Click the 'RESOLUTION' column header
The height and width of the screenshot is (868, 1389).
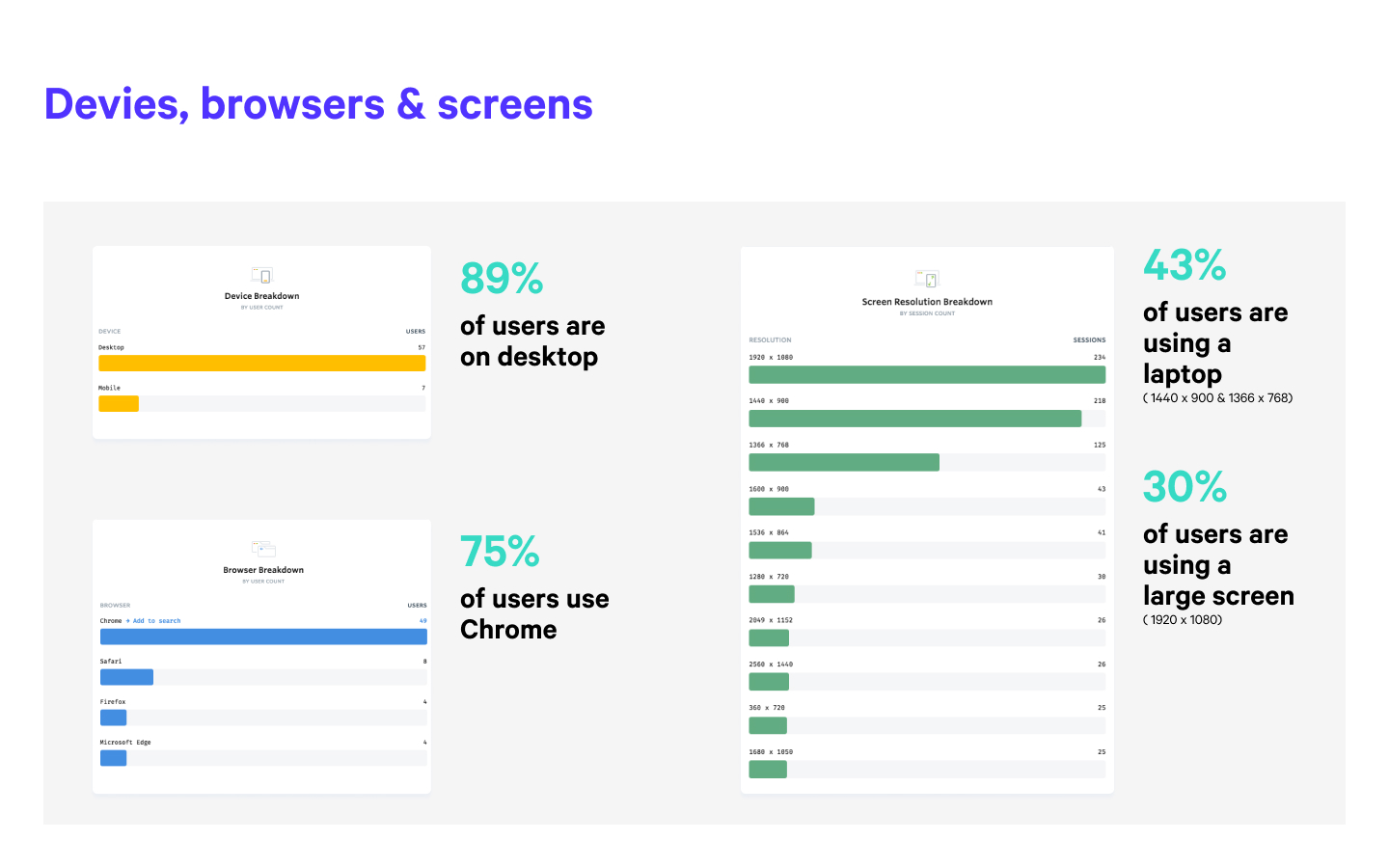coord(770,339)
